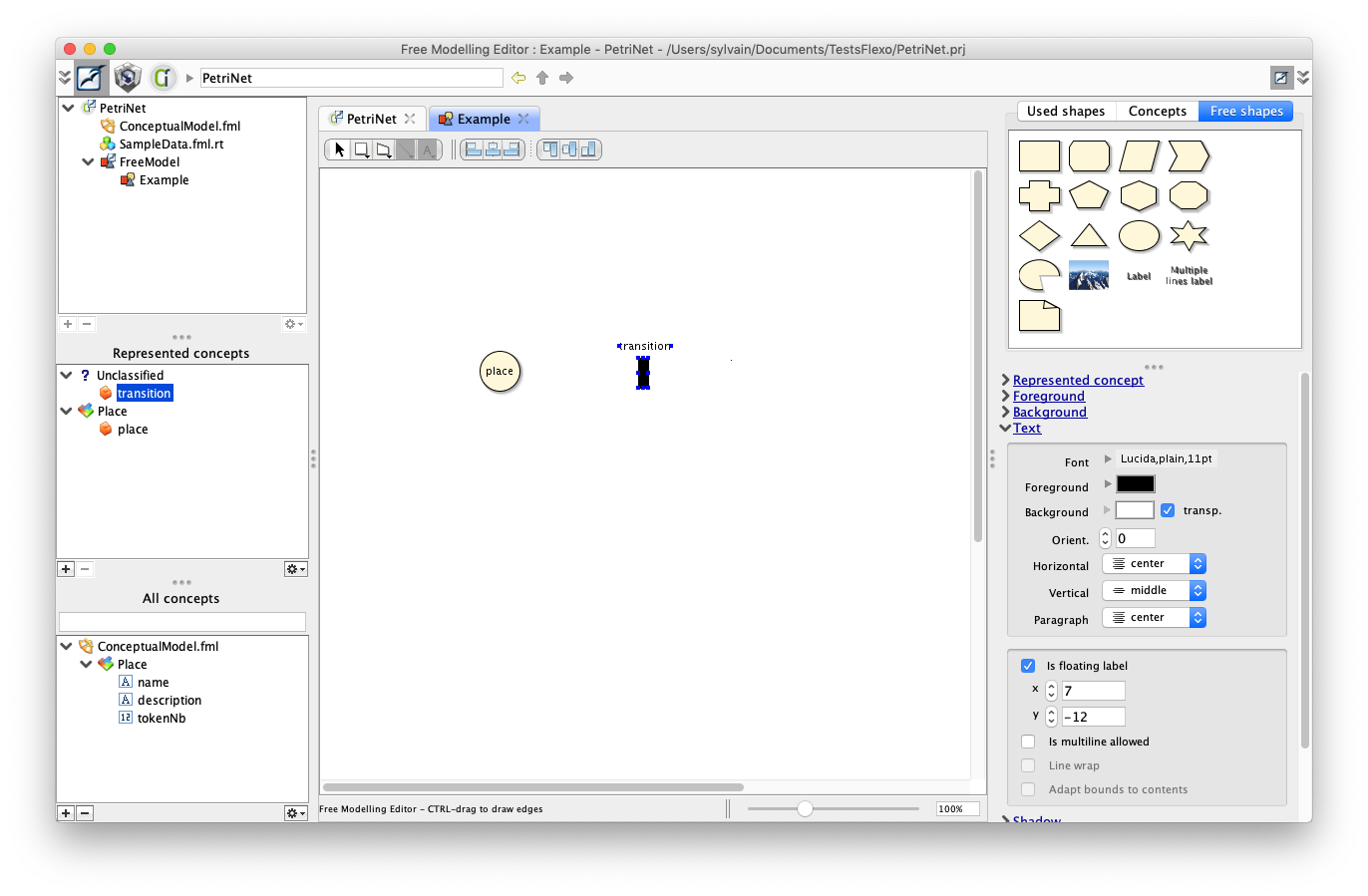Image resolution: width=1368 pixels, height=896 pixels.
Task: Click the align middle vertically icon
Action: 569,149
